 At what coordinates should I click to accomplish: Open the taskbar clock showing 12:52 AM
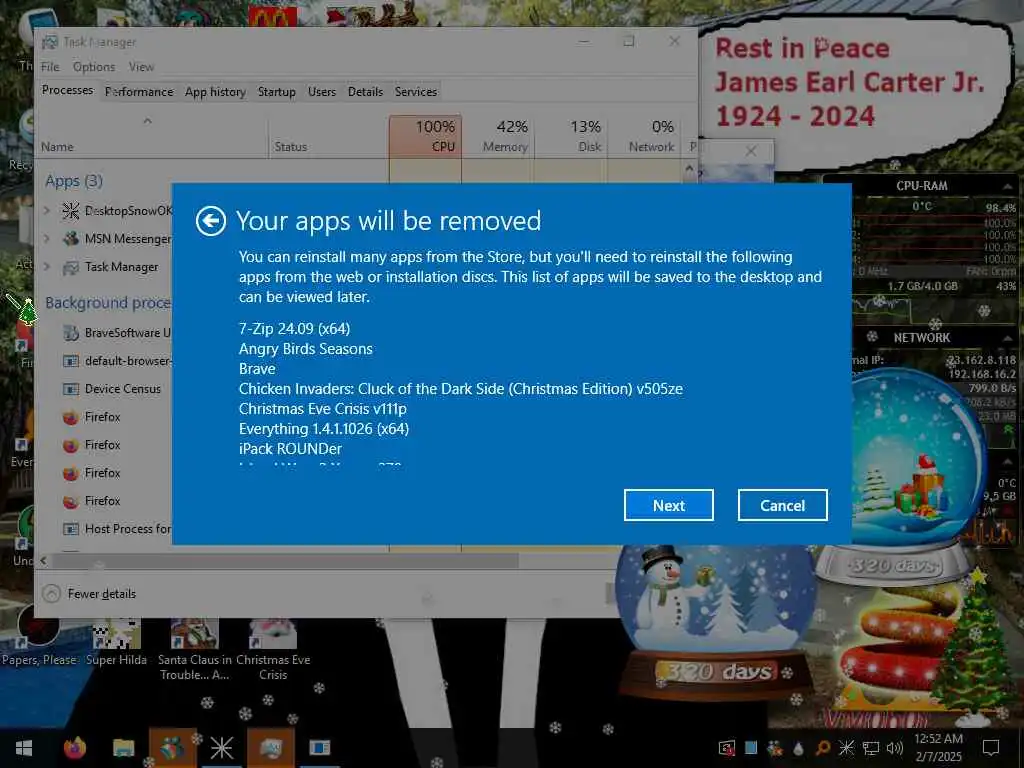tap(938, 748)
